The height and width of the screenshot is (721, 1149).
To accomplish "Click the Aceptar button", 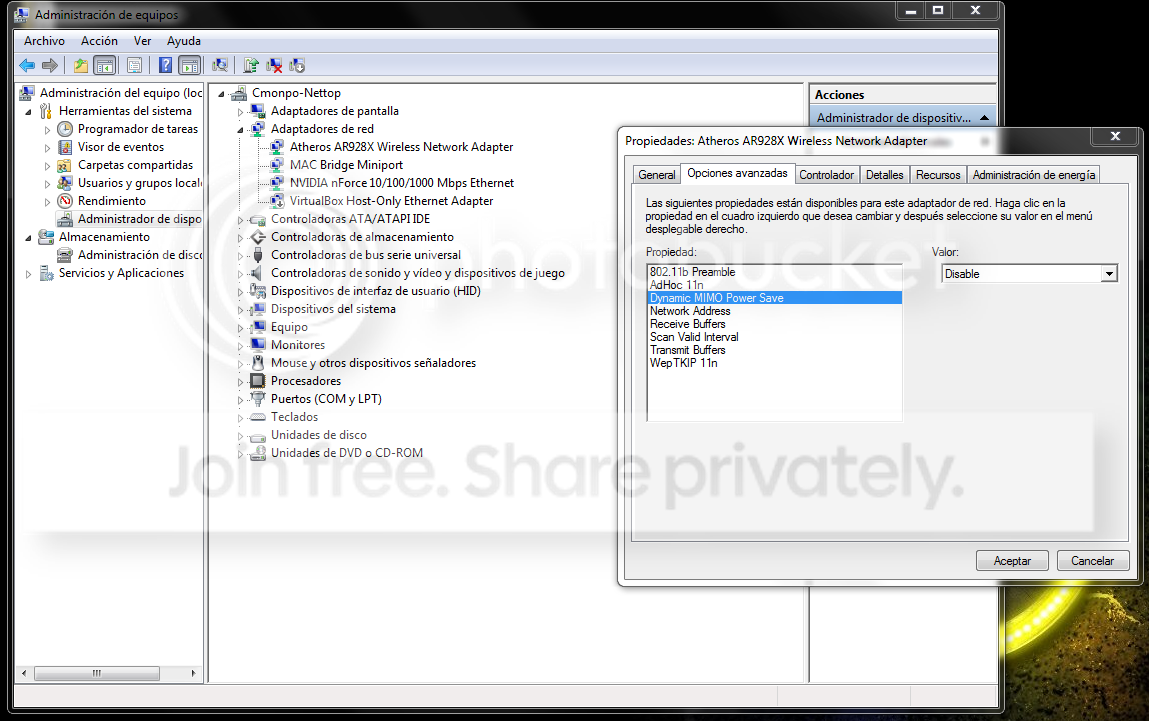I will click(1012, 561).
